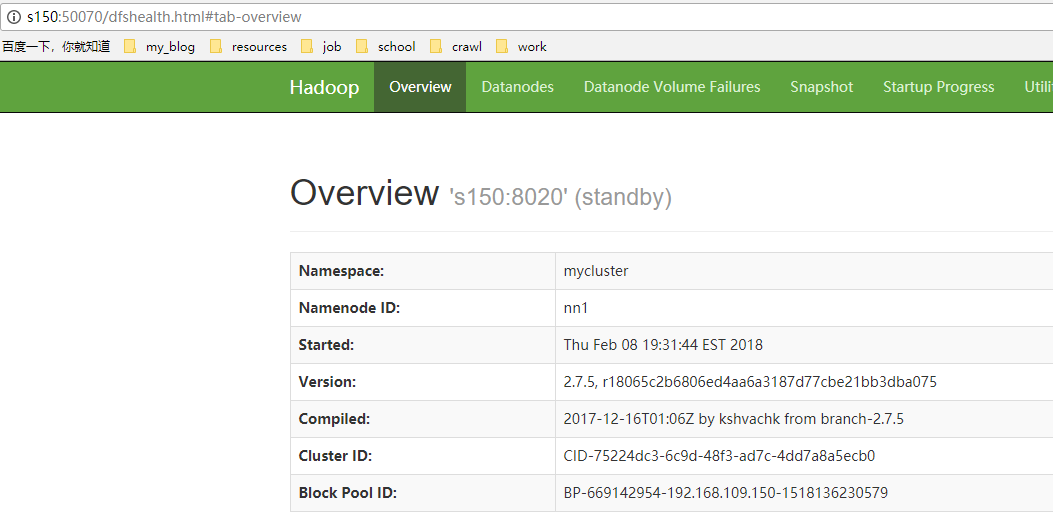Image resolution: width=1053 pixels, height=529 pixels.
Task: Switch to the Overview tab
Action: (x=420, y=87)
